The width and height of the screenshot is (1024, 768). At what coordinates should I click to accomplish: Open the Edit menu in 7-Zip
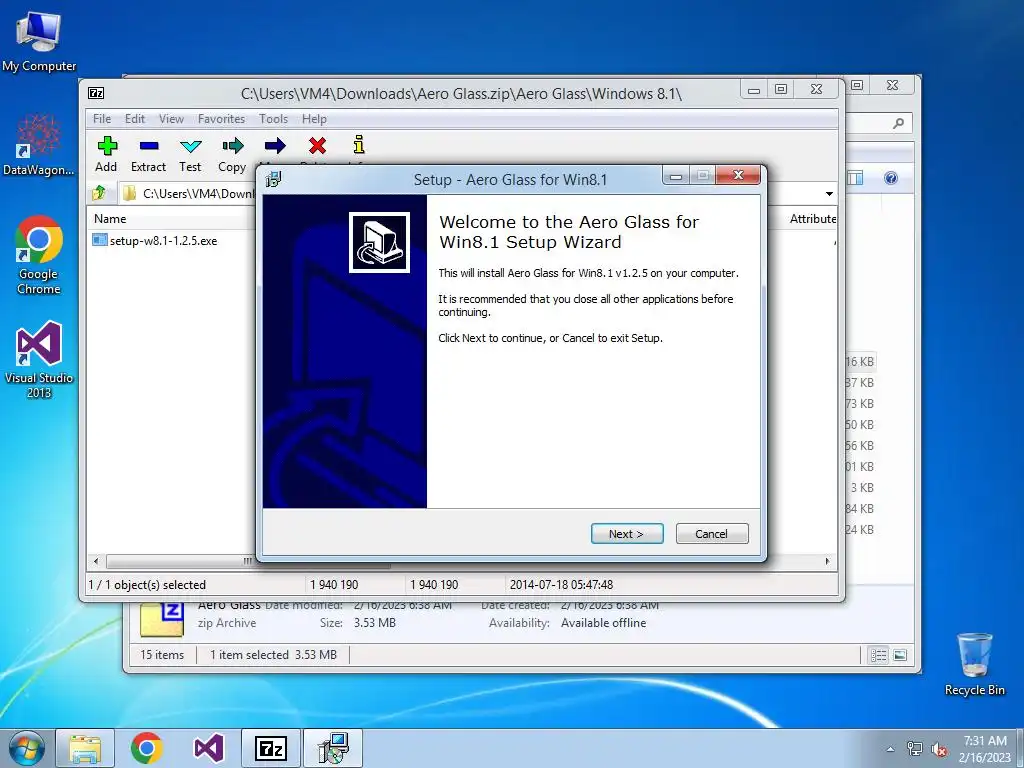point(135,119)
